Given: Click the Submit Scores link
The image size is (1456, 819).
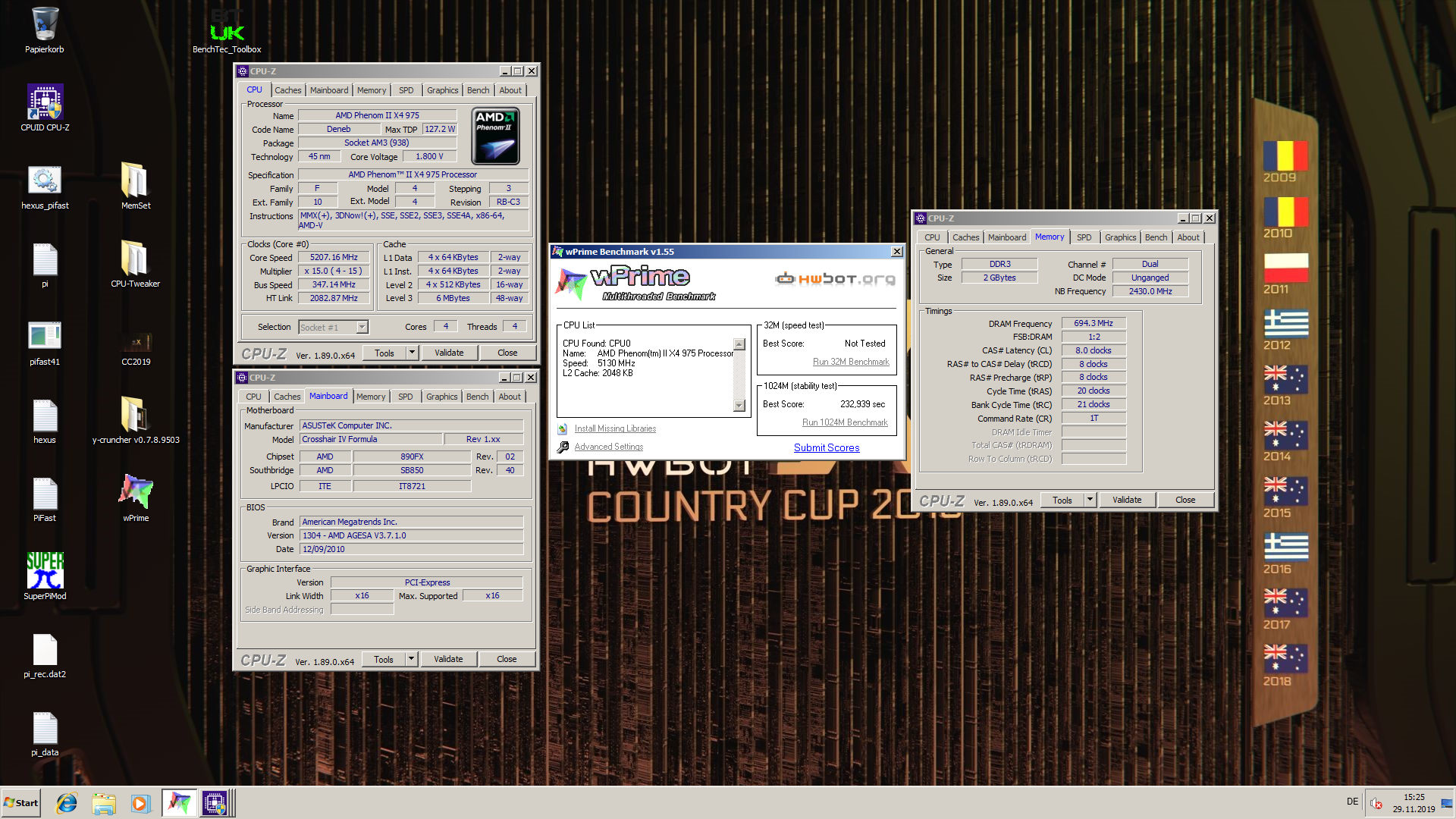Looking at the screenshot, I should (x=827, y=447).
